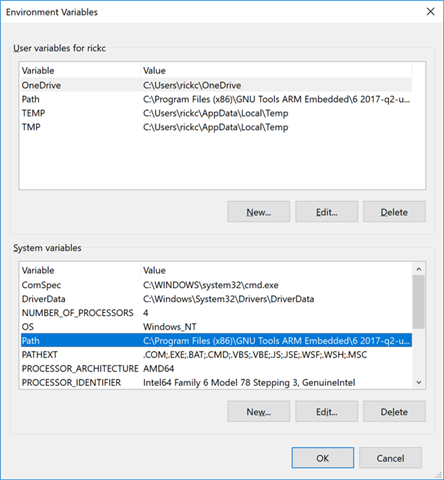Click the system variables scroll up arrow
This screenshot has height=480, width=444.
pos(419,269)
